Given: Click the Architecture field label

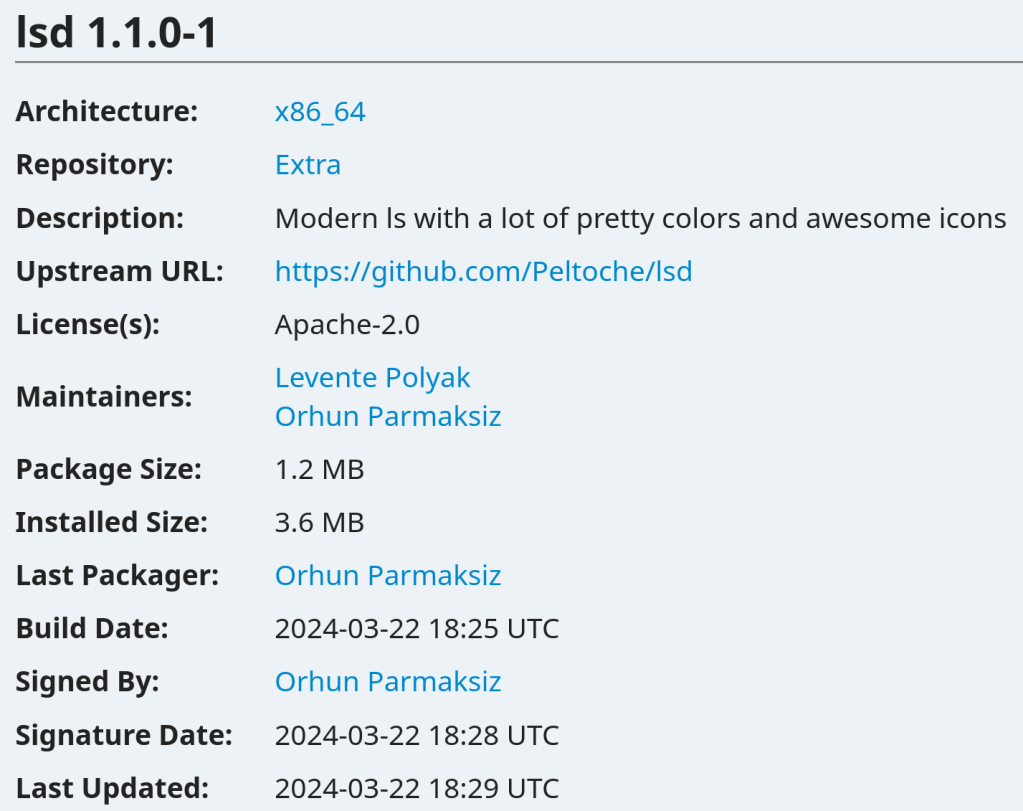Looking at the screenshot, I should click(x=106, y=112).
